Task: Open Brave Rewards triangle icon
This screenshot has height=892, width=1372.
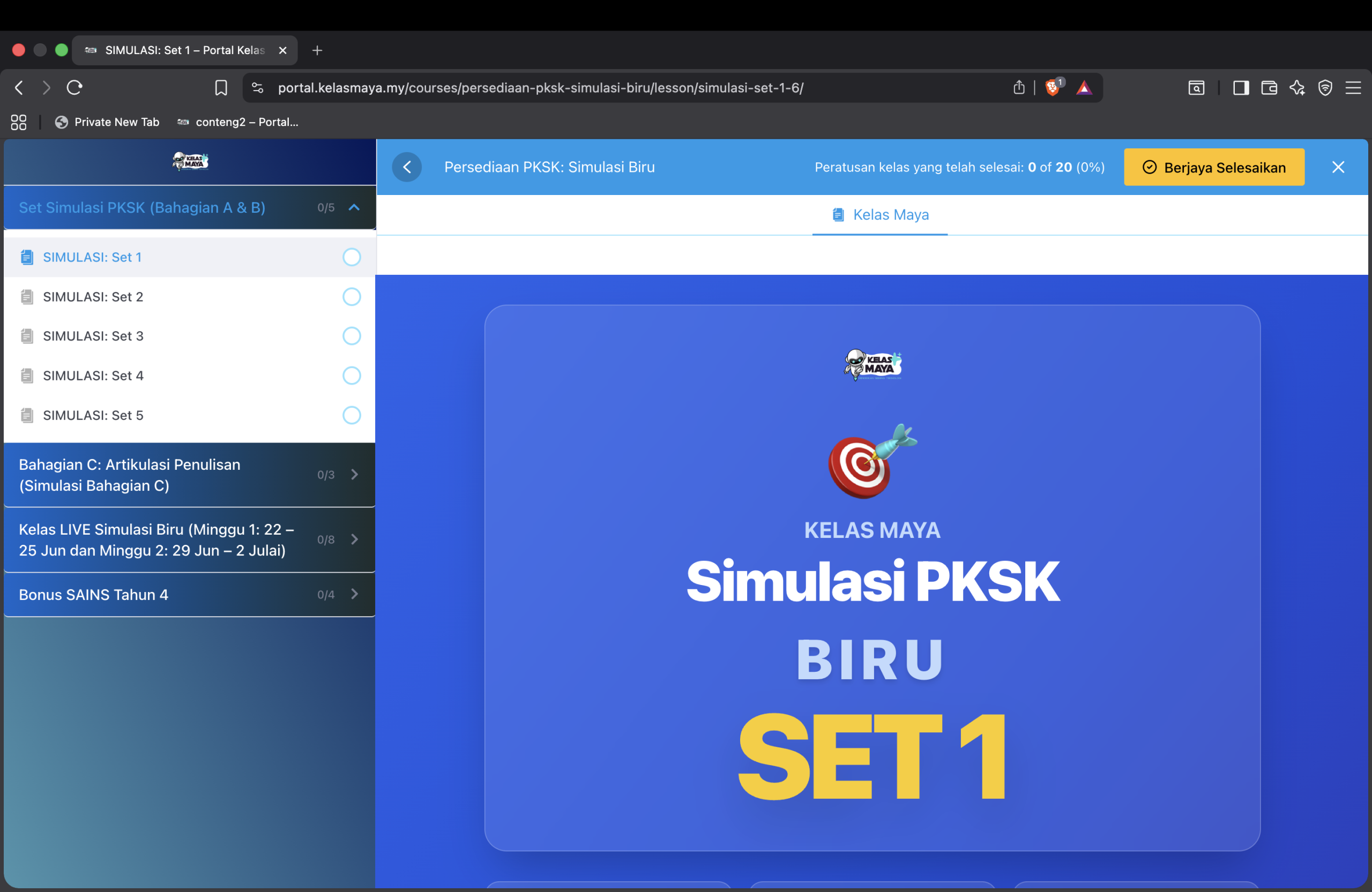Action: 1084,87
